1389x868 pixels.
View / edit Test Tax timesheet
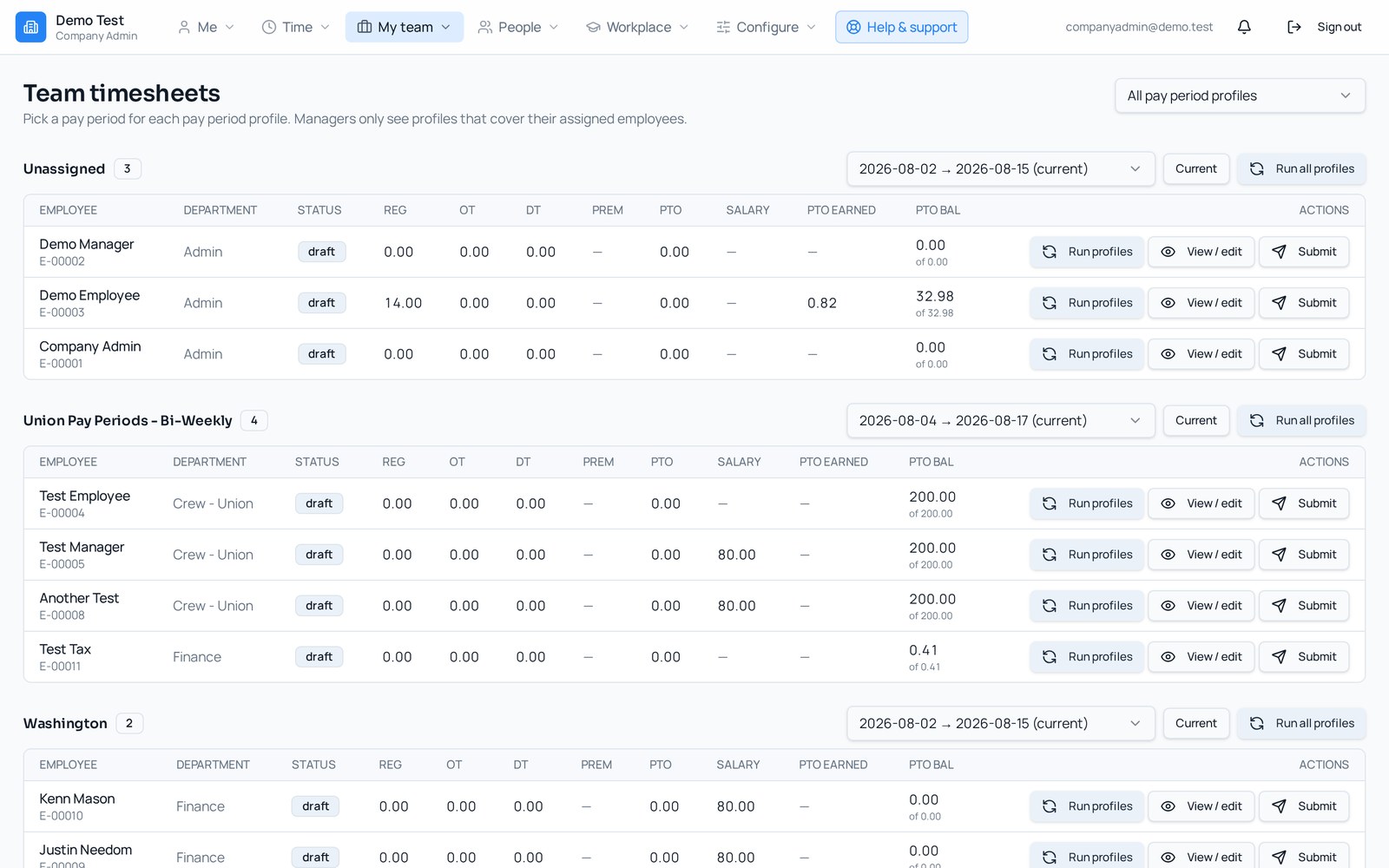(1201, 657)
